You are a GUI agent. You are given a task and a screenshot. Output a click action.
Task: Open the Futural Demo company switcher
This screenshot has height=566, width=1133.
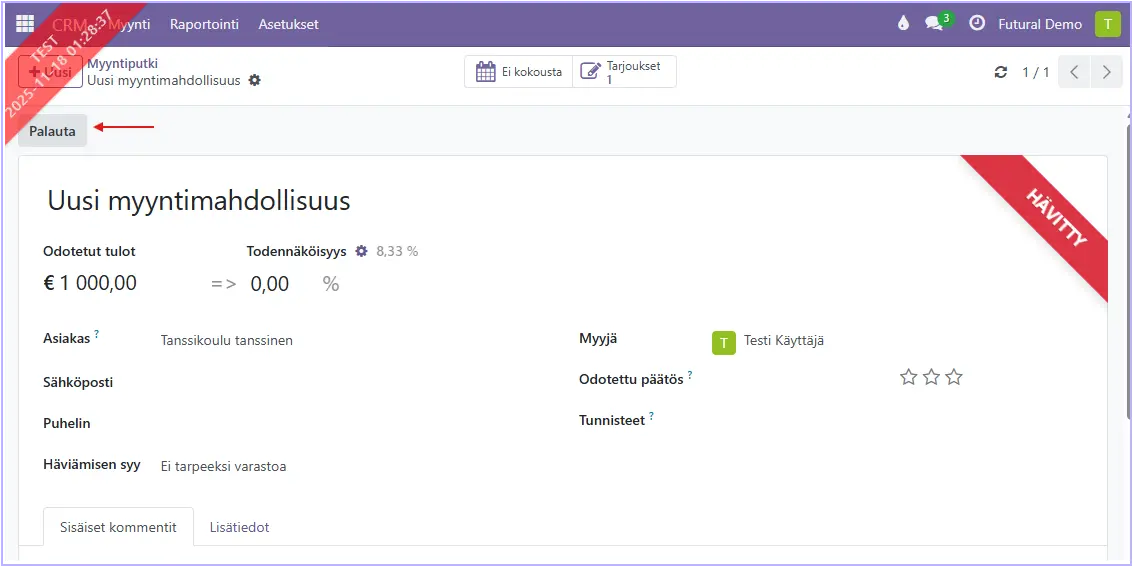pyautogui.click(x=1040, y=24)
